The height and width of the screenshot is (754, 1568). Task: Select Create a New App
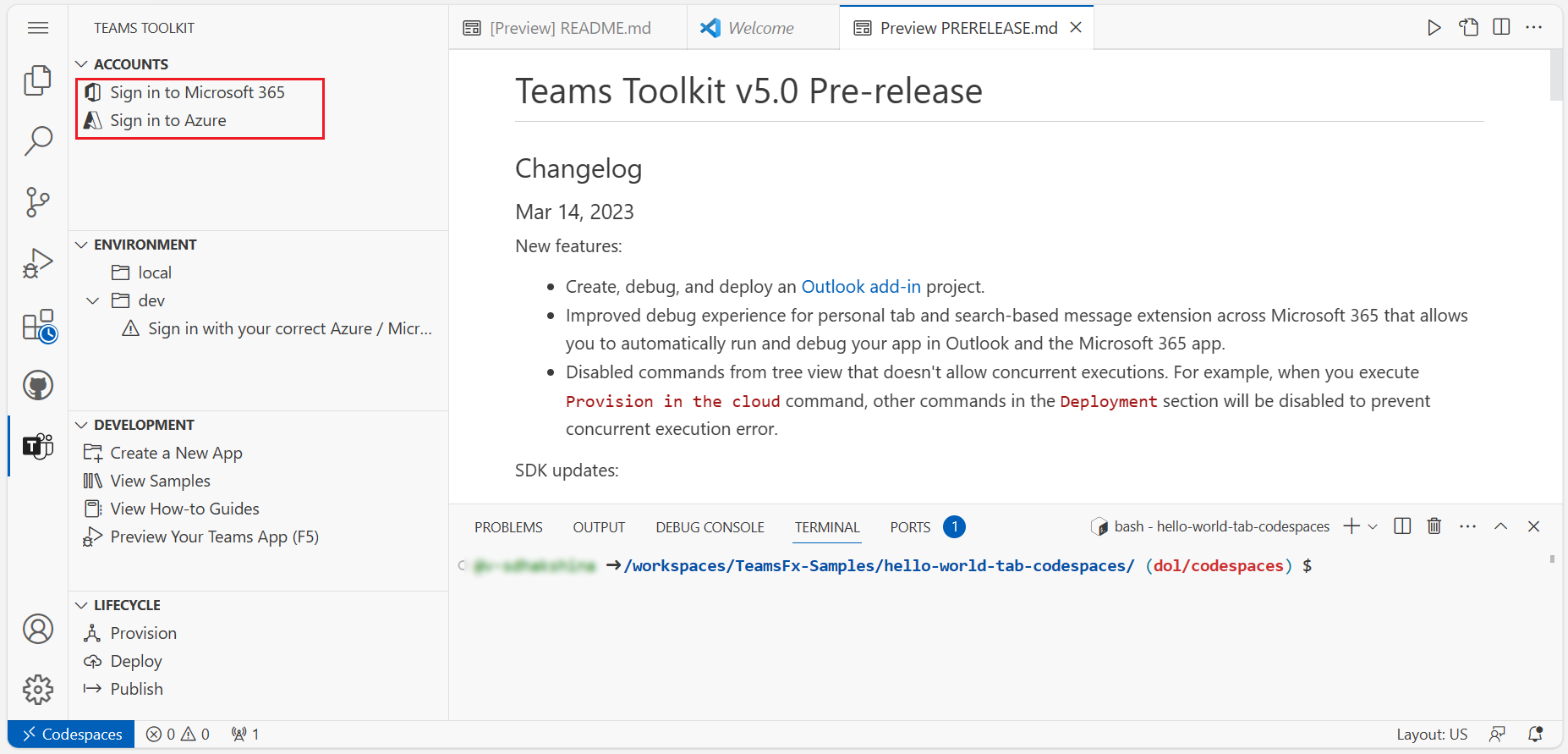coord(176,453)
